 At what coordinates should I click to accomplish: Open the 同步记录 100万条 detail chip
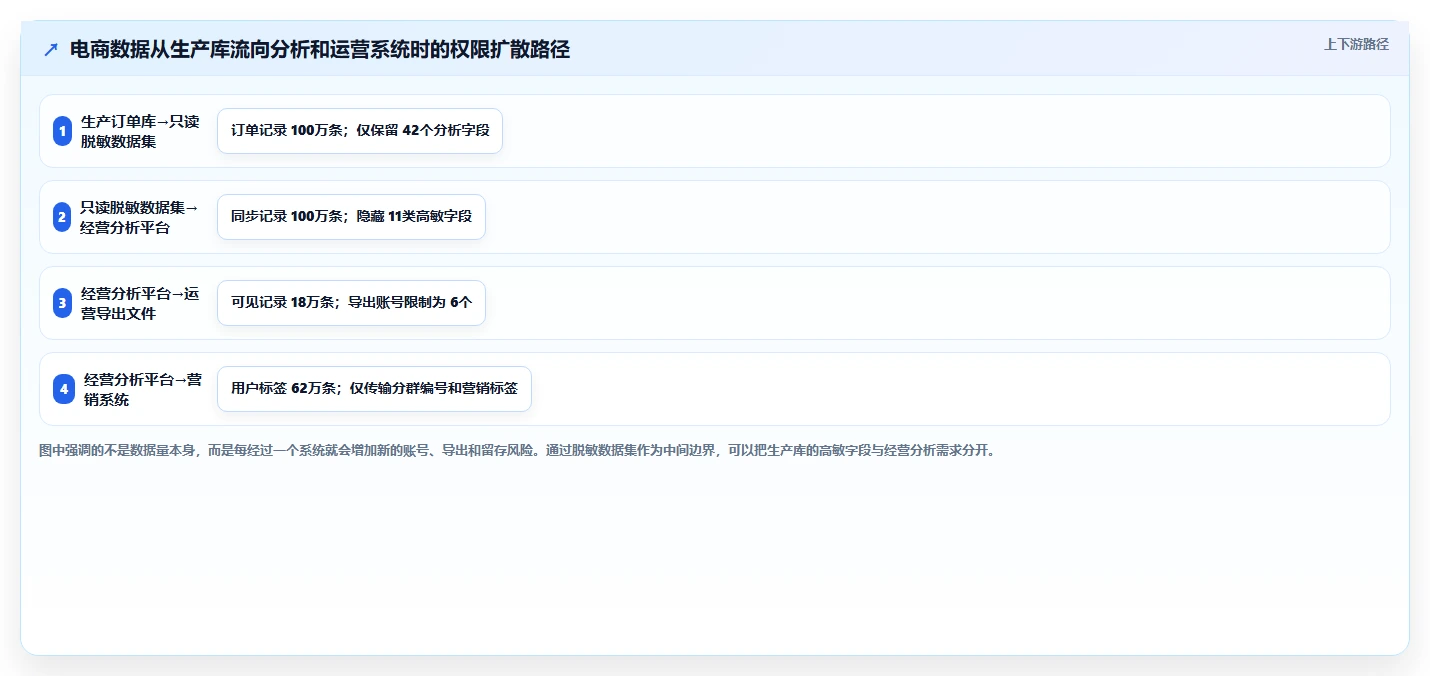pos(351,217)
